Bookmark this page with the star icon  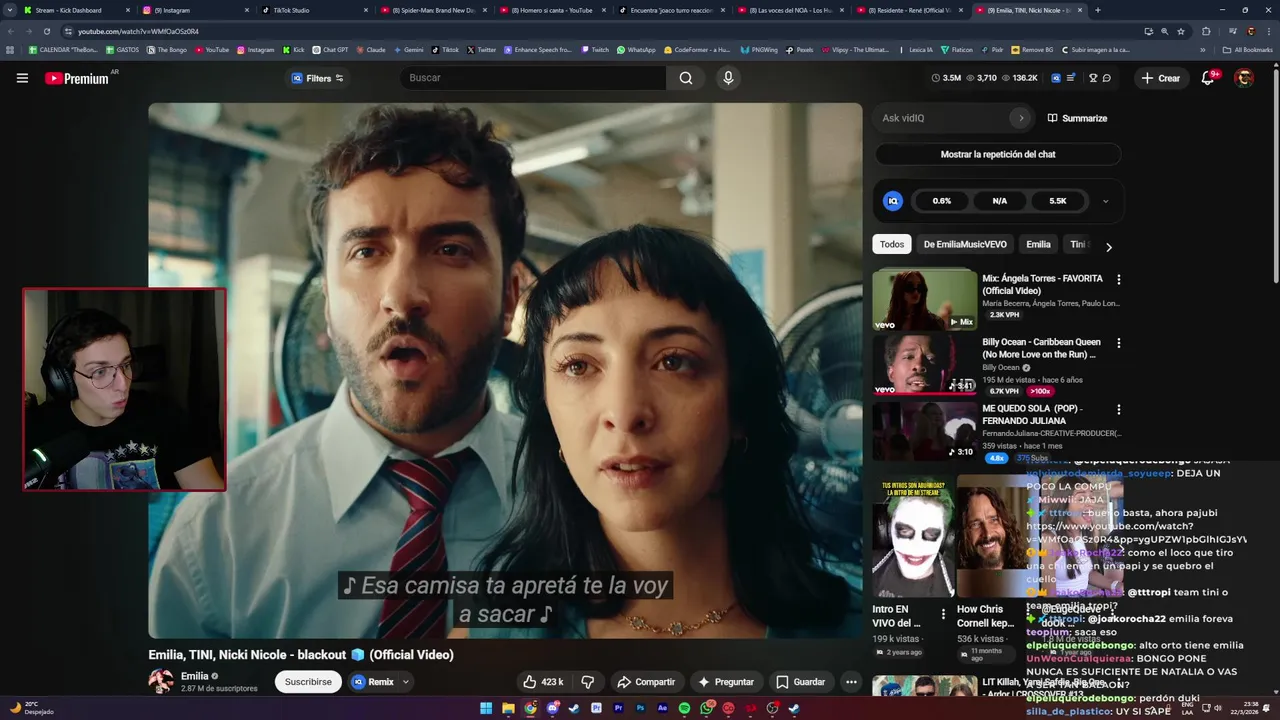click(x=1181, y=31)
